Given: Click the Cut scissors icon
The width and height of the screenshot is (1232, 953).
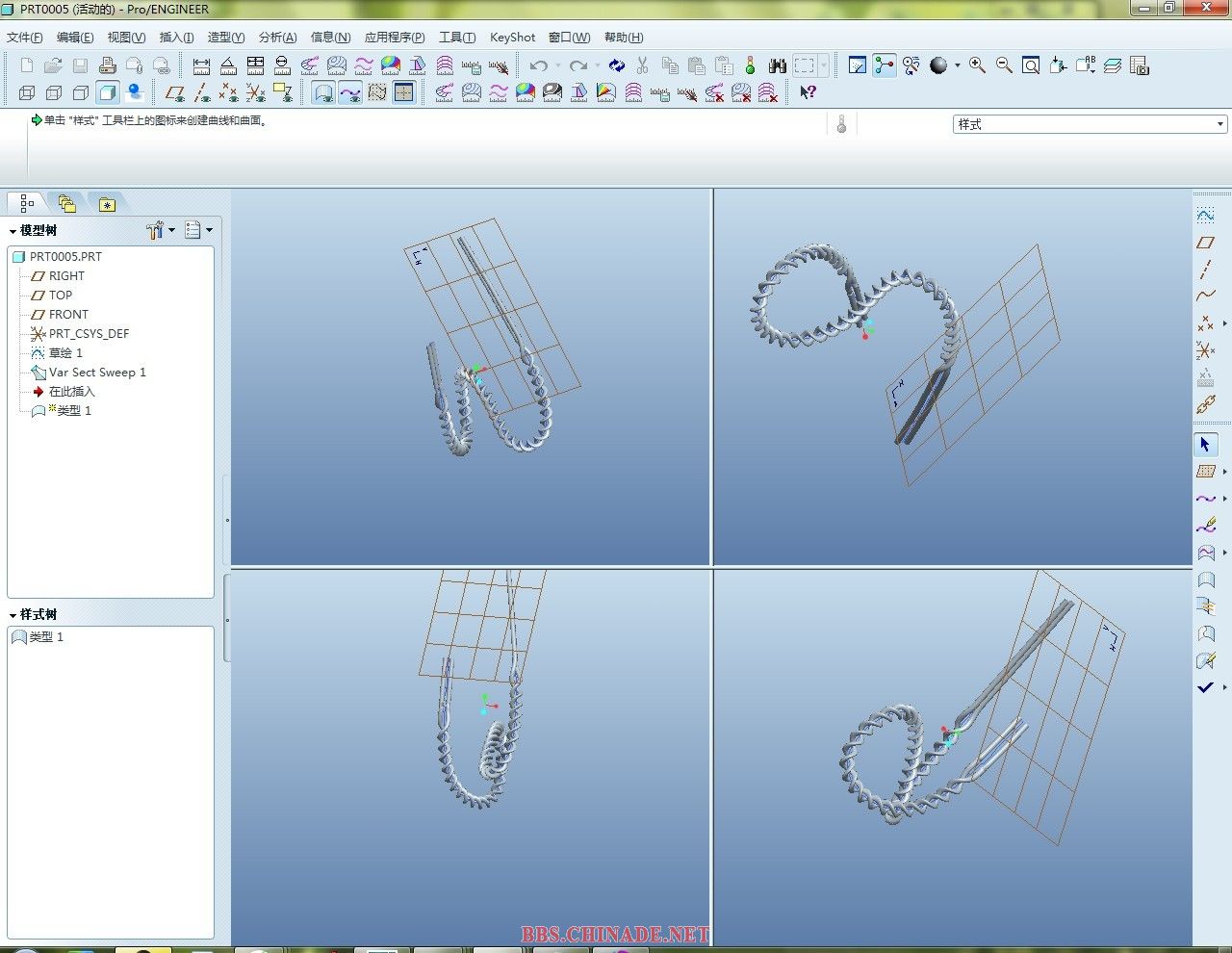Looking at the screenshot, I should (643, 65).
